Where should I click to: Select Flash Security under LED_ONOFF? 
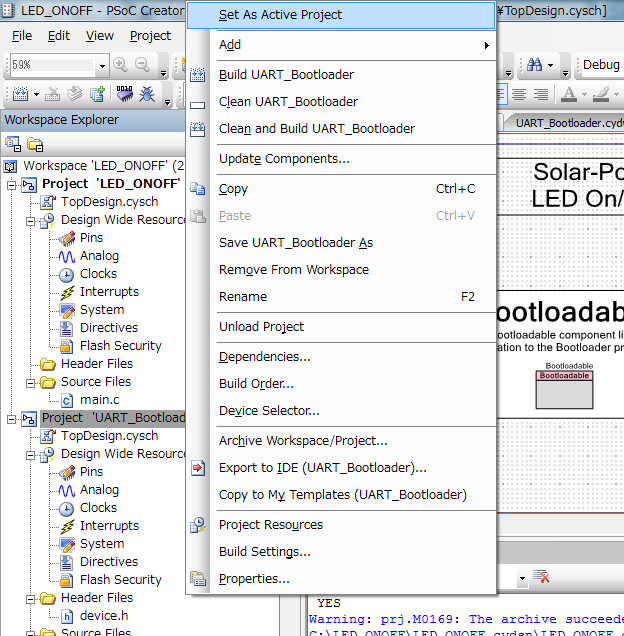point(120,346)
